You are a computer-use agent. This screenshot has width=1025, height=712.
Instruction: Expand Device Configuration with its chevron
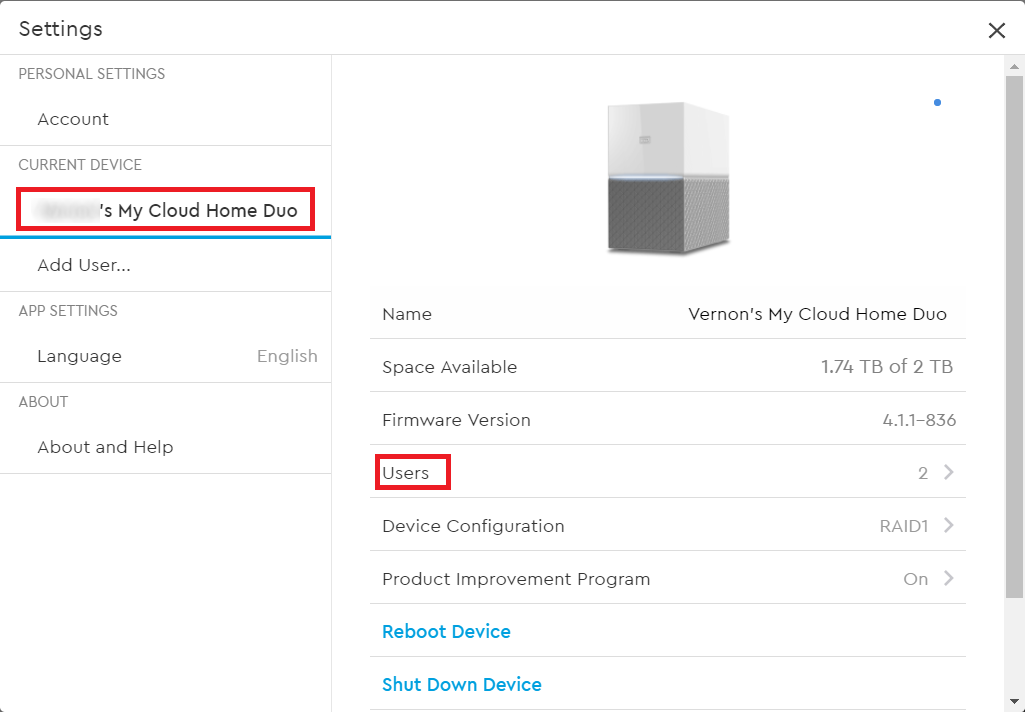[949, 525]
